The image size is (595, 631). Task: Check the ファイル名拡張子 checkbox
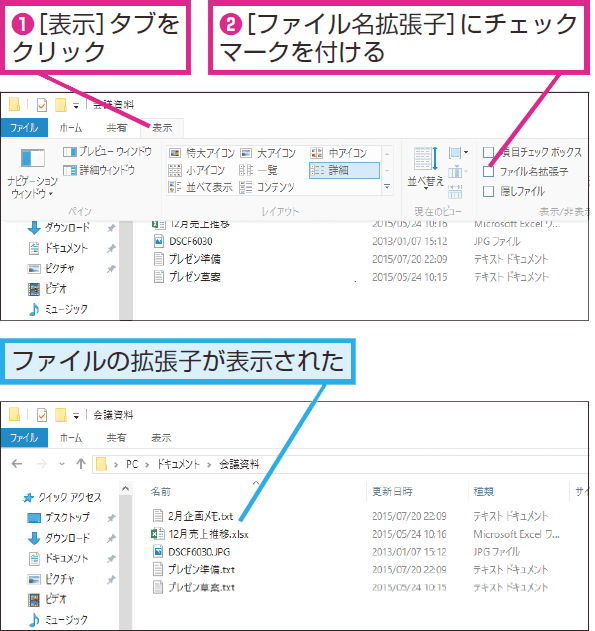488,171
